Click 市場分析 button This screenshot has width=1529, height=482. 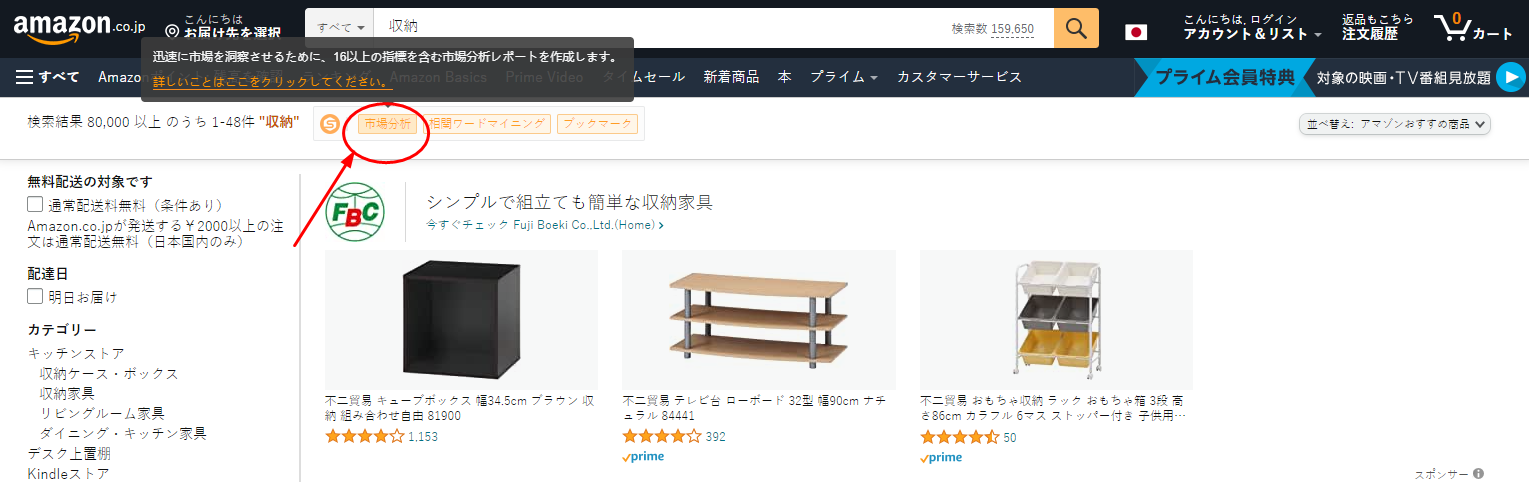[x=387, y=124]
